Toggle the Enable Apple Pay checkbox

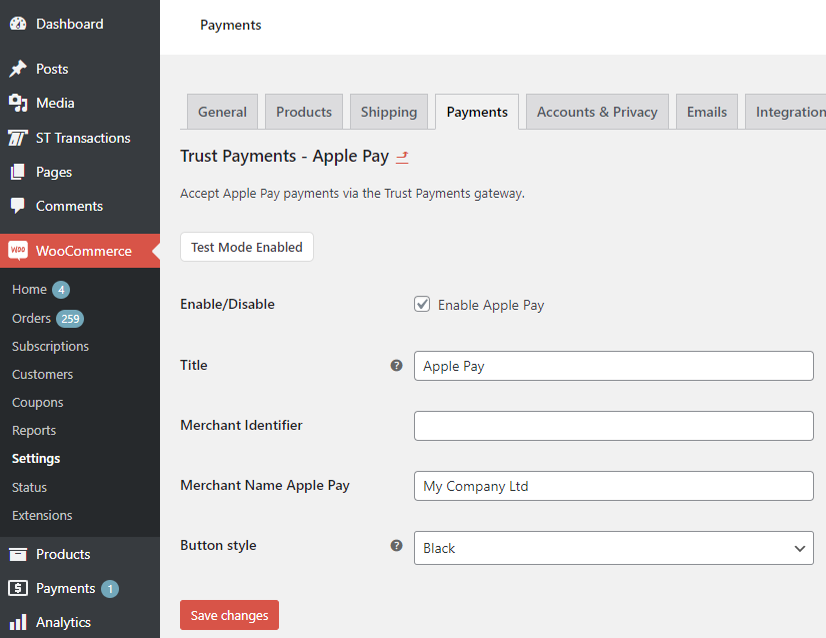(x=422, y=305)
